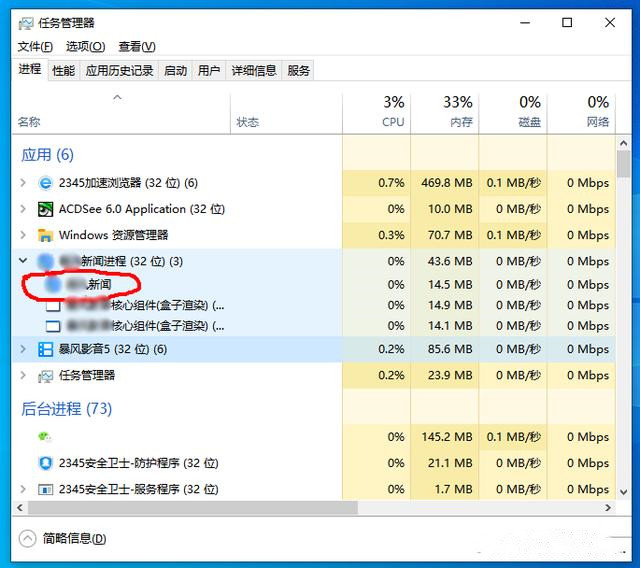Click the Windows 资源管理器 folder icon

pos(45,235)
